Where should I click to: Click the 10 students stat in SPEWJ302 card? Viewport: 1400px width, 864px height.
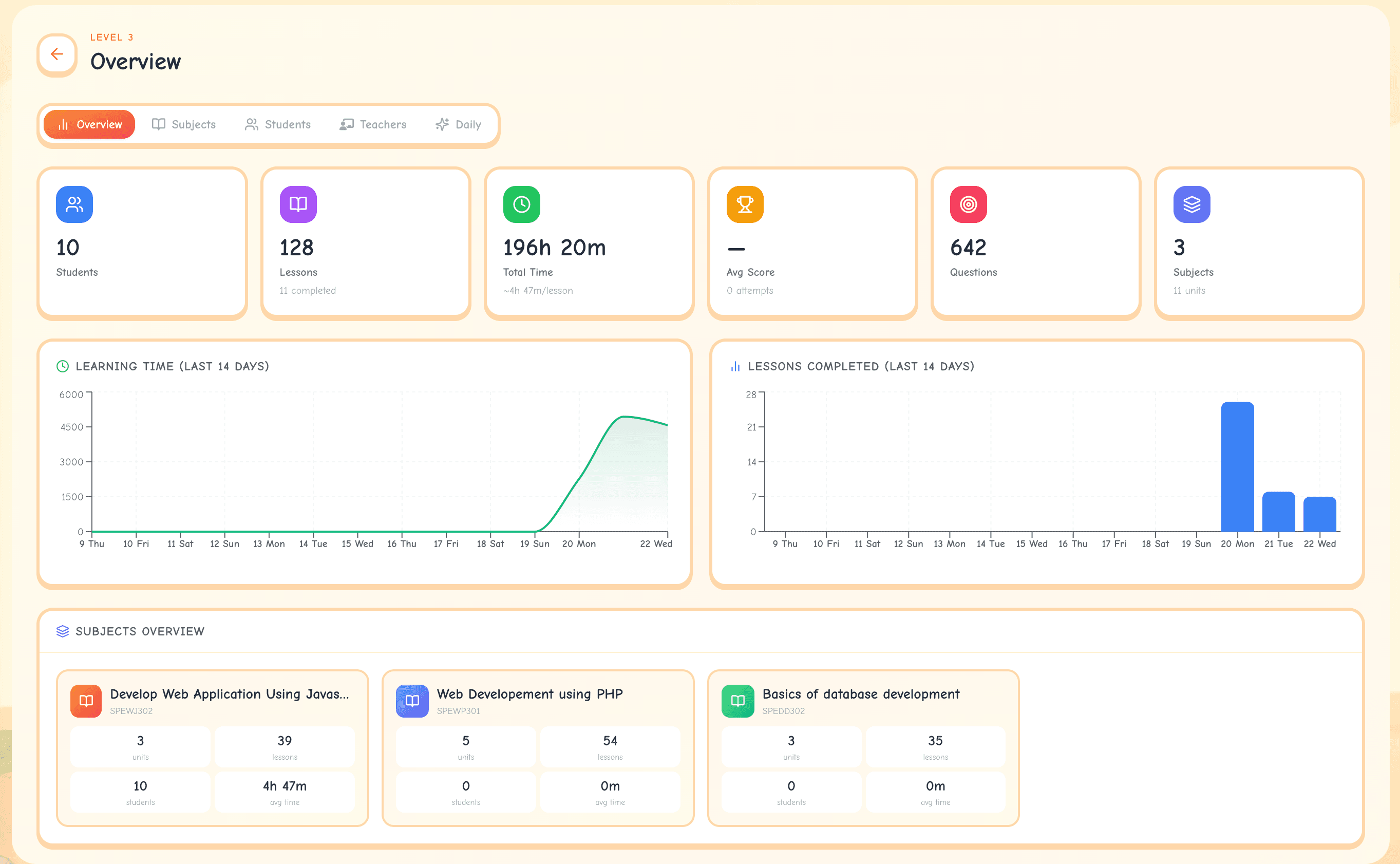click(140, 793)
